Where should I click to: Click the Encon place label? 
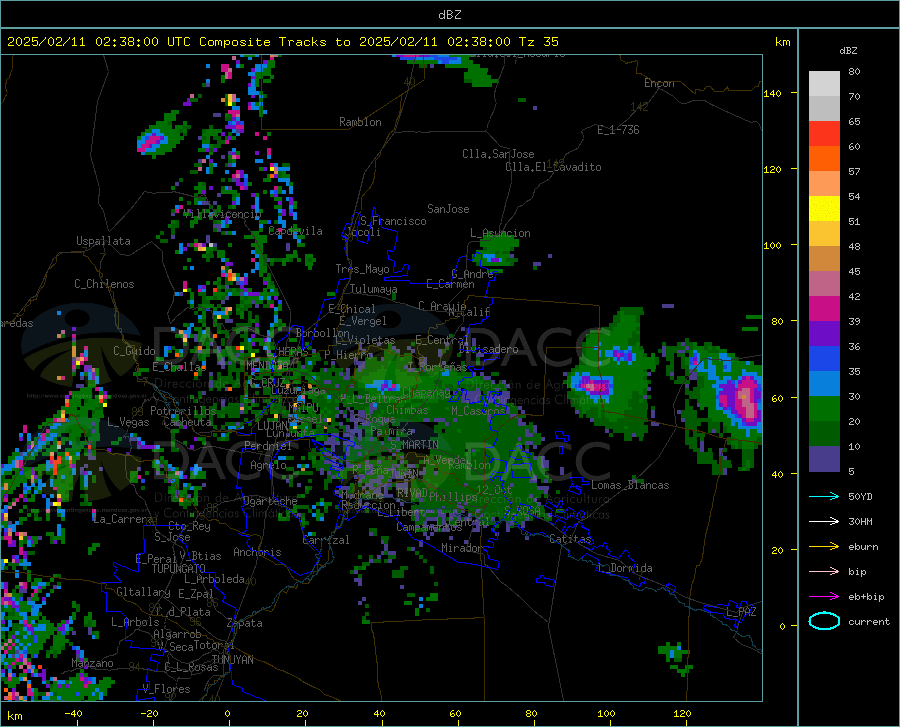pyautogui.click(x=659, y=83)
